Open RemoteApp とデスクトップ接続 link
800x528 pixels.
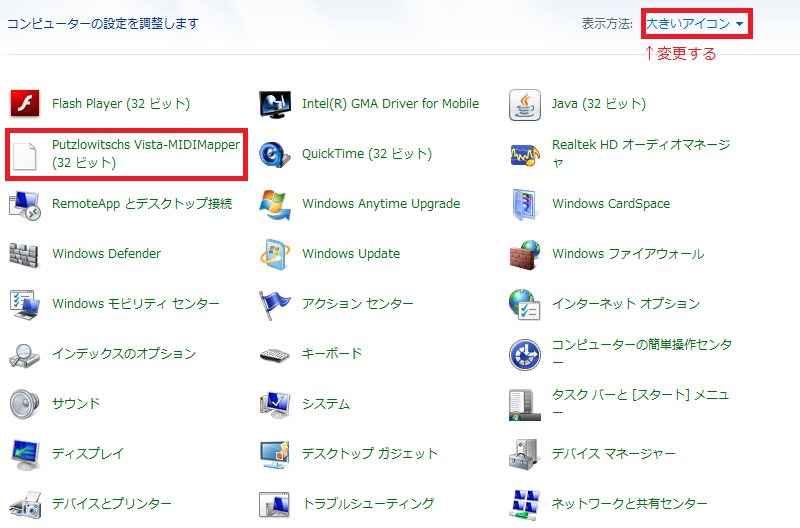(142, 204)
